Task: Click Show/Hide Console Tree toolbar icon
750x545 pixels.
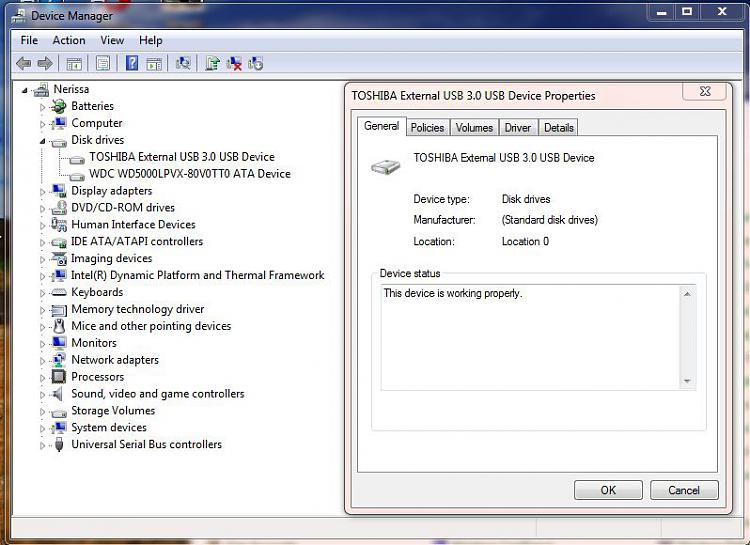Action: click(x=74, y=63)
